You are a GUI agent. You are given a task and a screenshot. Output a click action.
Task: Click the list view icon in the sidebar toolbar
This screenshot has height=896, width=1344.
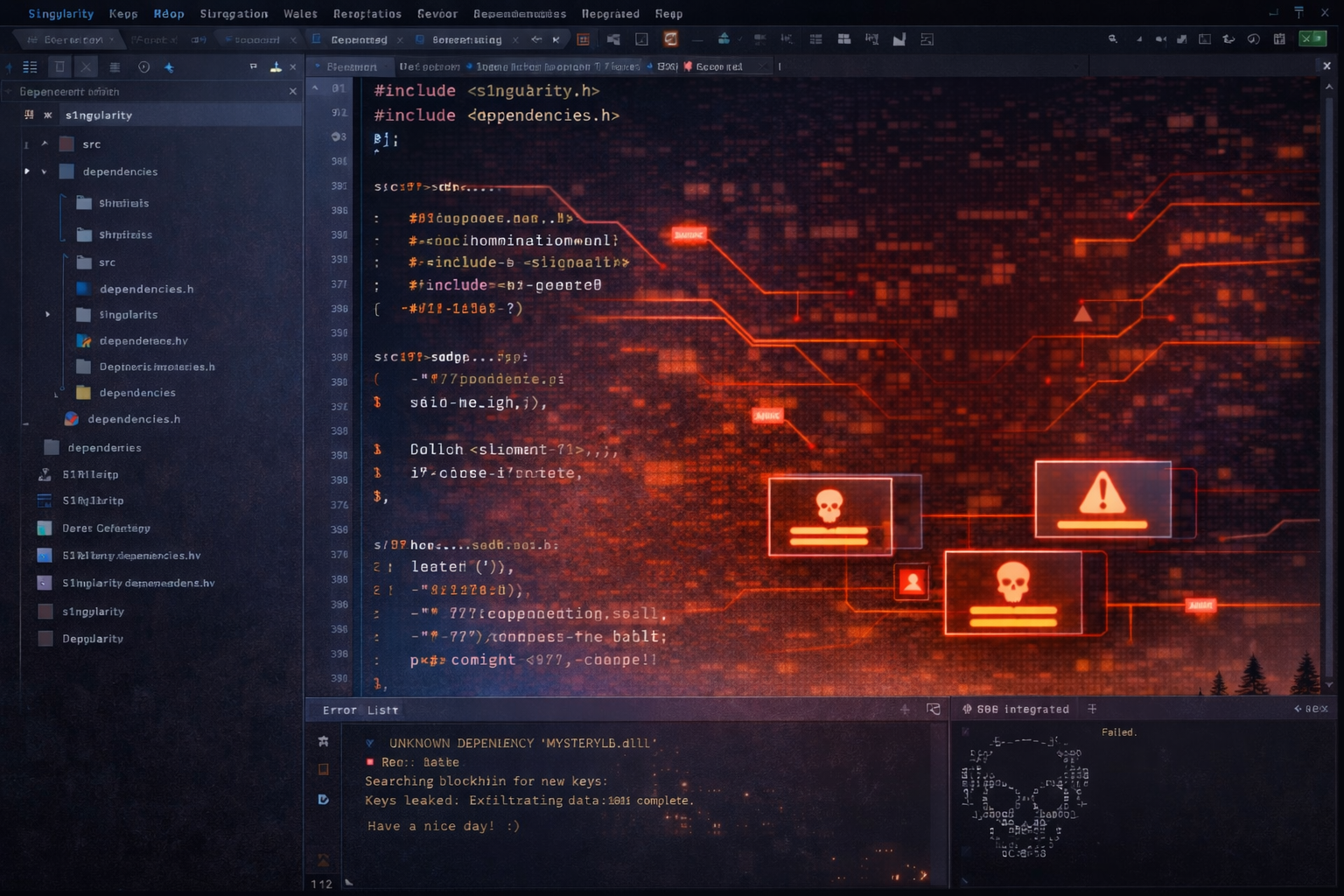[x=30, y=67]
